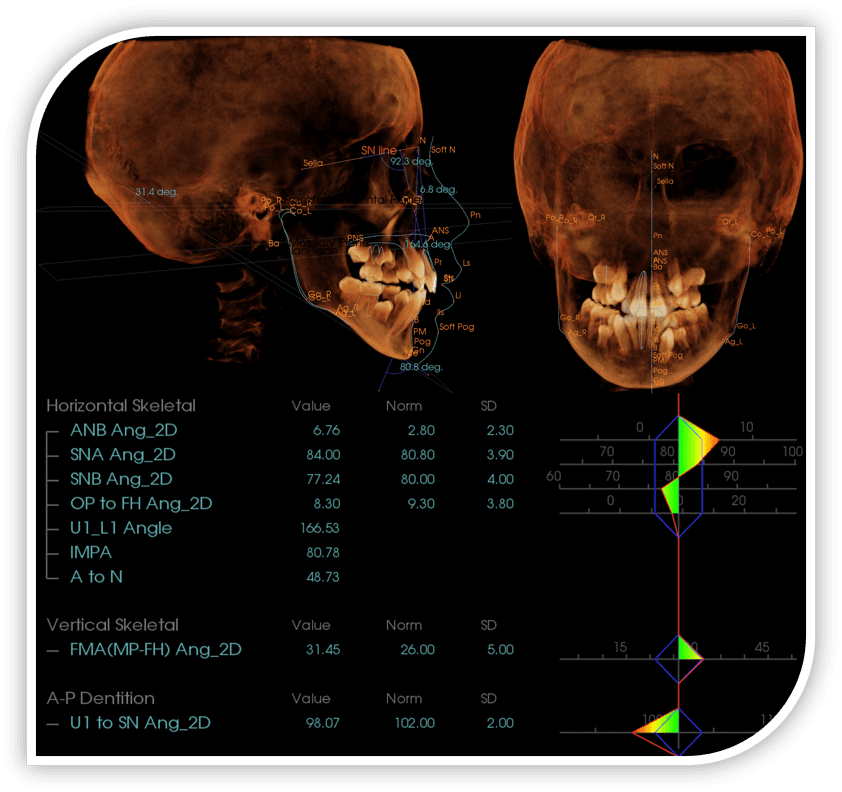
Task: Click the FMA(MP-FH) Ang_2D entry
Action: pyautogui.click(x=155, y=650)
